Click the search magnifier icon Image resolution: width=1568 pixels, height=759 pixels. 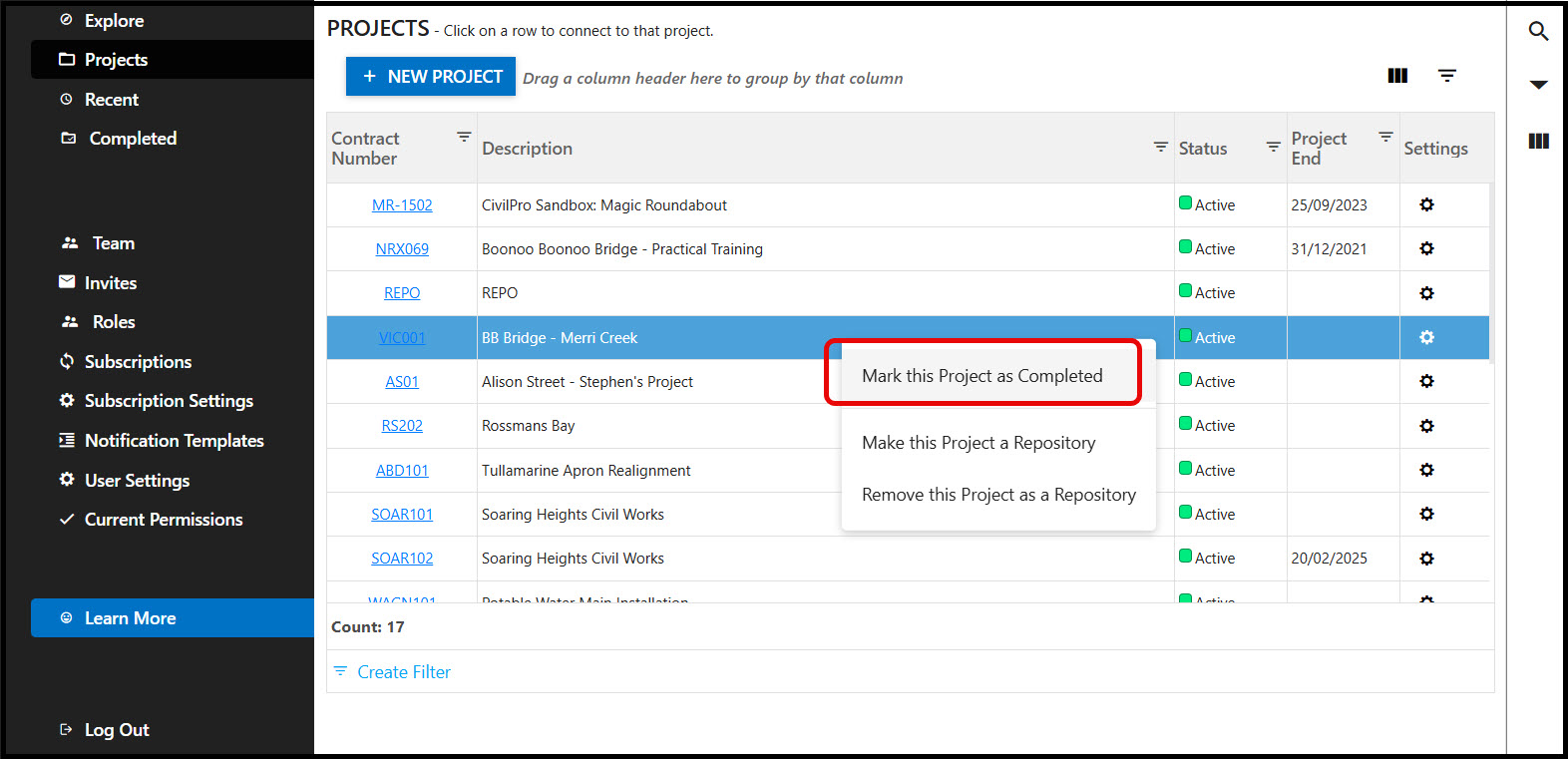pos(1538,32)
